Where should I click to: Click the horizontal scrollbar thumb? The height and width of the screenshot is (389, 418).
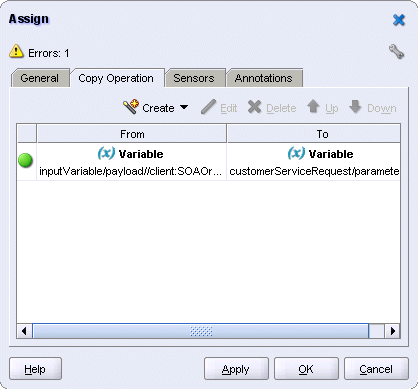pos(201,331)
